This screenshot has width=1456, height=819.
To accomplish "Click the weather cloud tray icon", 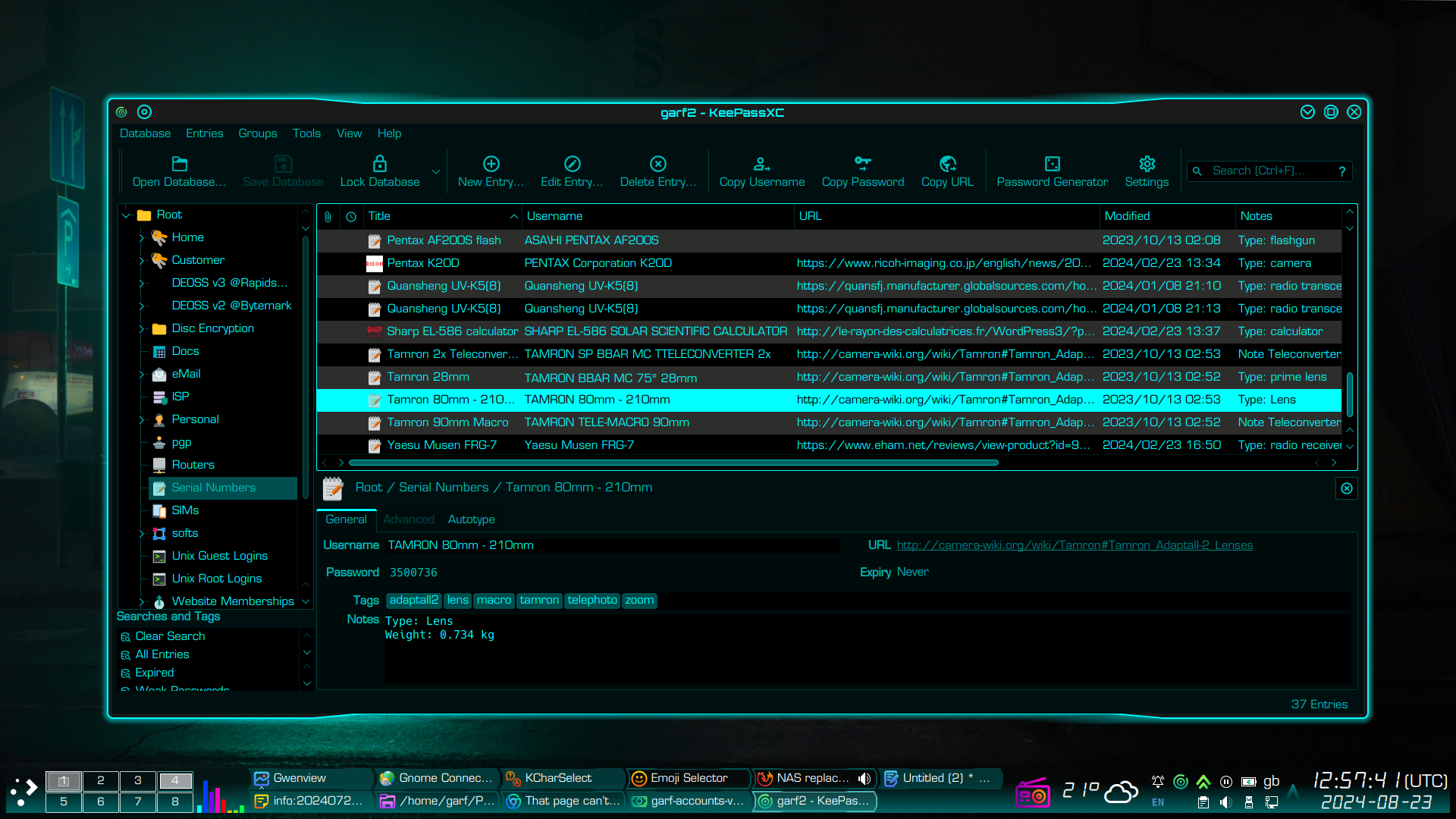I will pos(1121,792).
